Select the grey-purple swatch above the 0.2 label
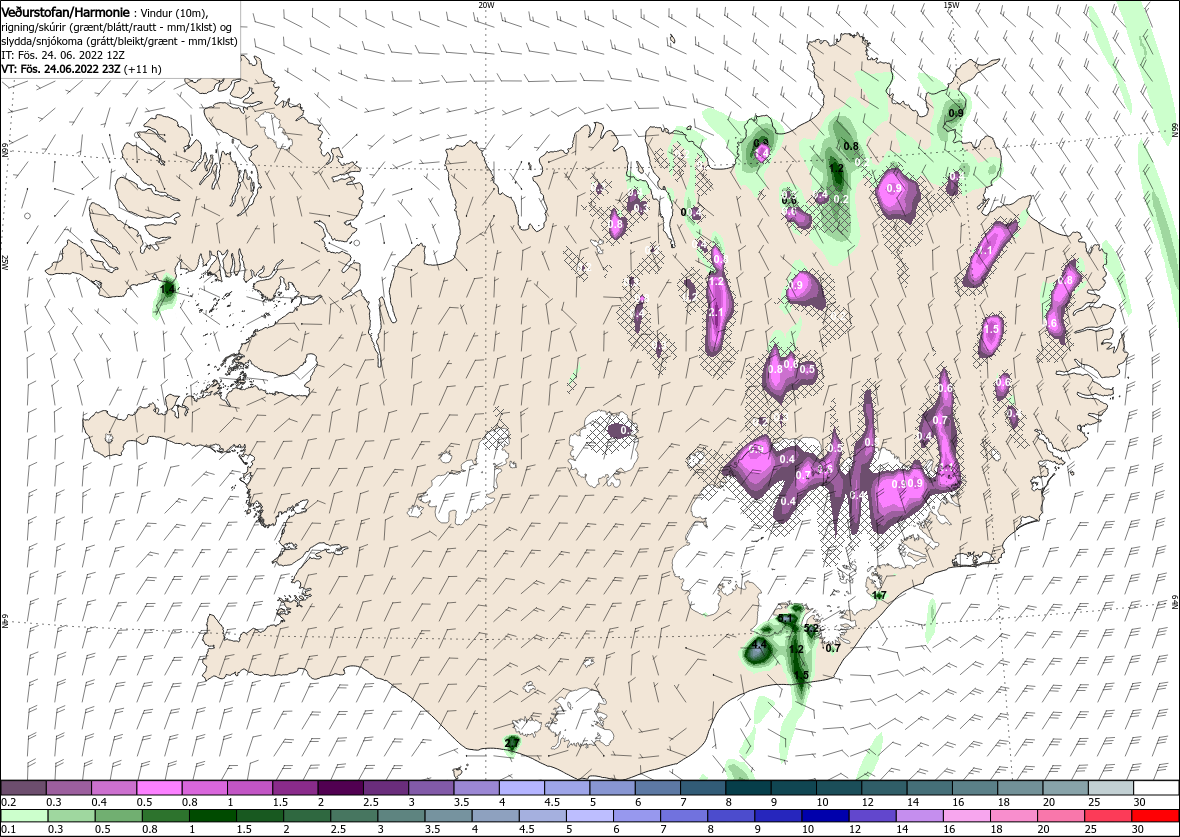Viewport: 1180px width, 837px height. (23, 788)
